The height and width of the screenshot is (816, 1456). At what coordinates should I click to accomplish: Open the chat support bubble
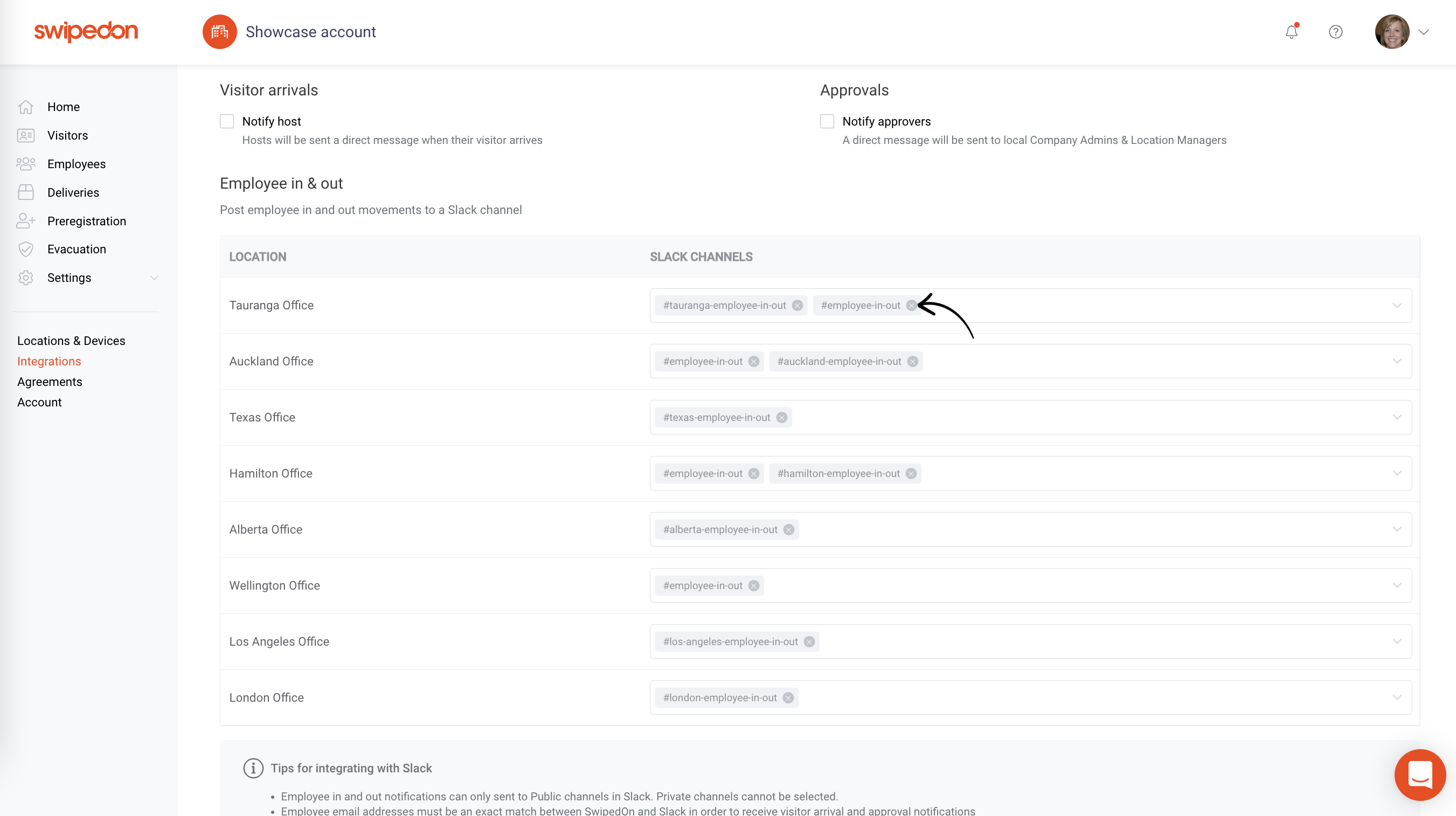(x=1420, y=774)
